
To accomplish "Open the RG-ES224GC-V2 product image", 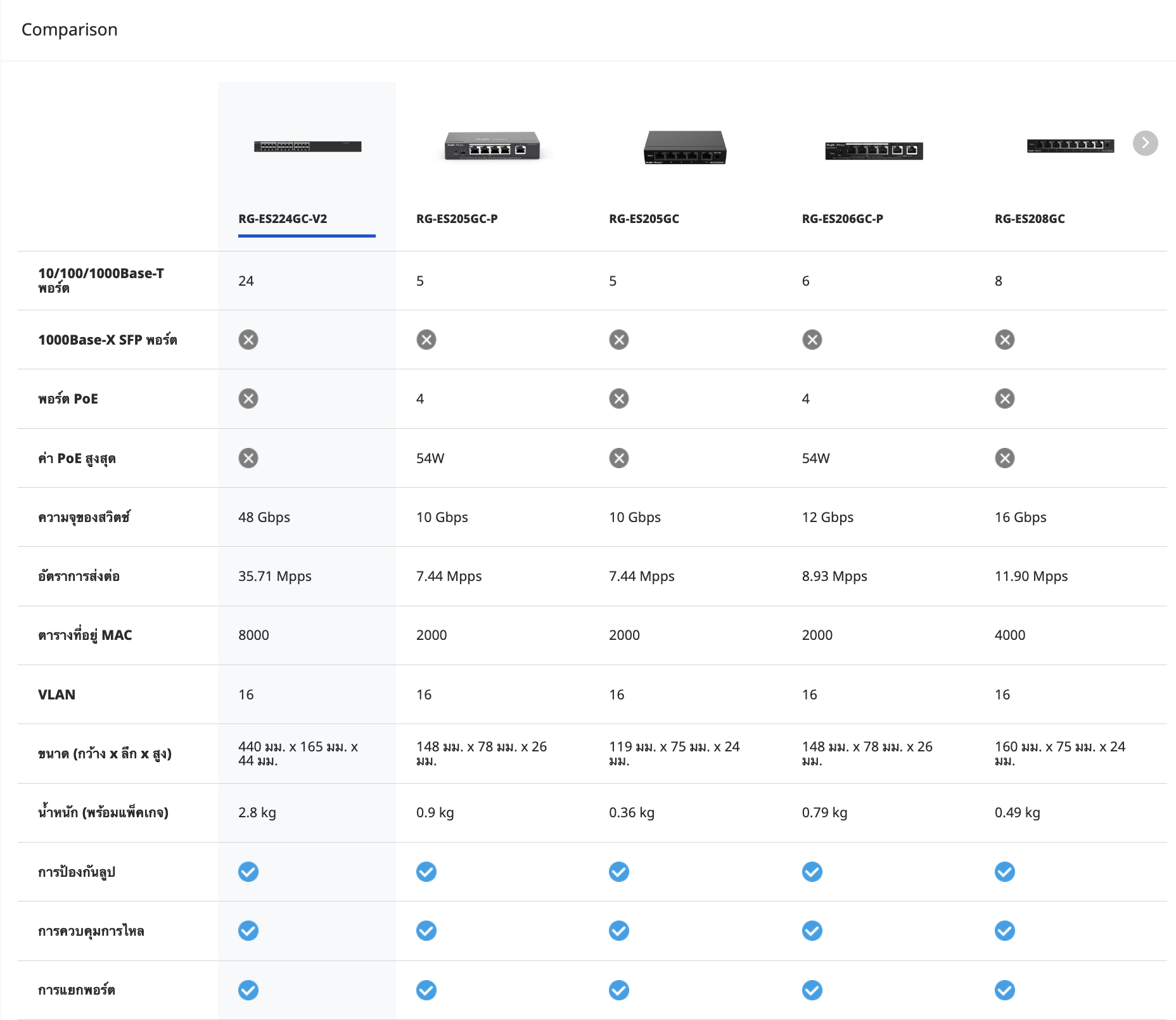I will 308,146.
